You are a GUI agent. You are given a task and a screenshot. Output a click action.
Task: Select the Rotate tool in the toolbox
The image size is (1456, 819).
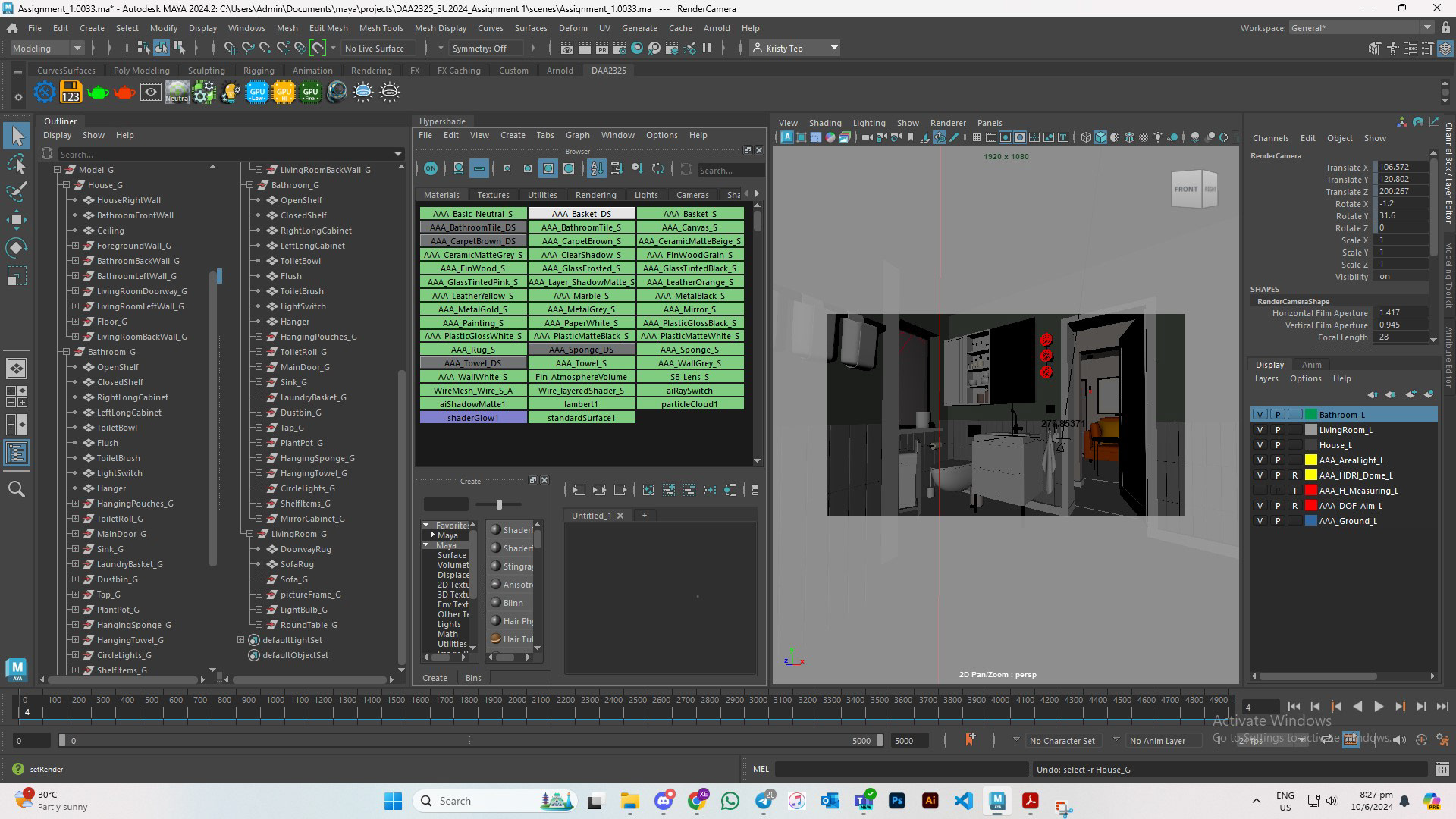pyautogui.click(x=17, y=248)
